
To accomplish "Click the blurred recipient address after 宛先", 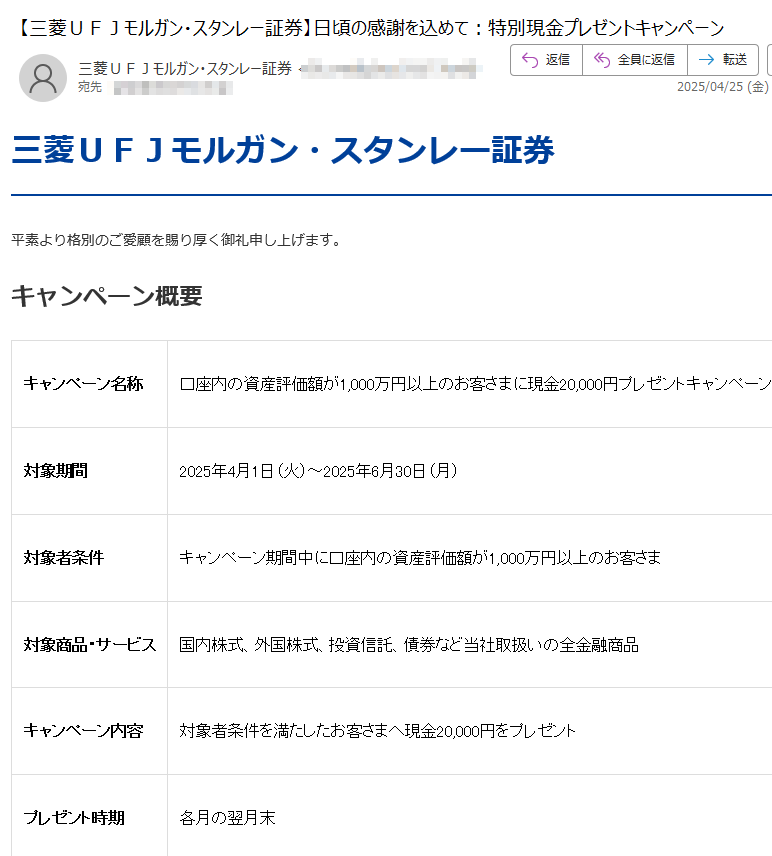I will coord(173,87).
